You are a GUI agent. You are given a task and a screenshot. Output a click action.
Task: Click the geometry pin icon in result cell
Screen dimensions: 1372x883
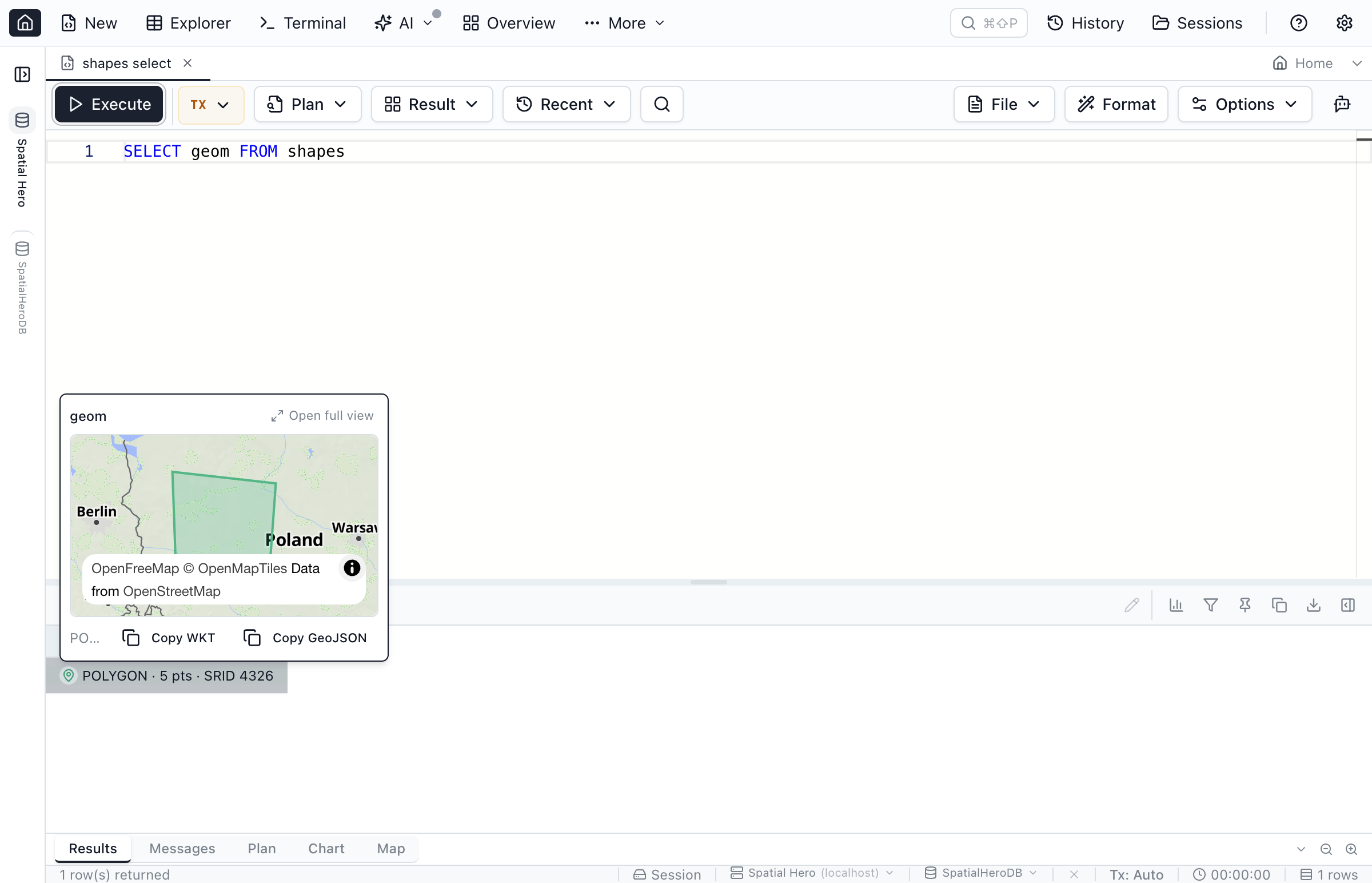tap(68, 675)
